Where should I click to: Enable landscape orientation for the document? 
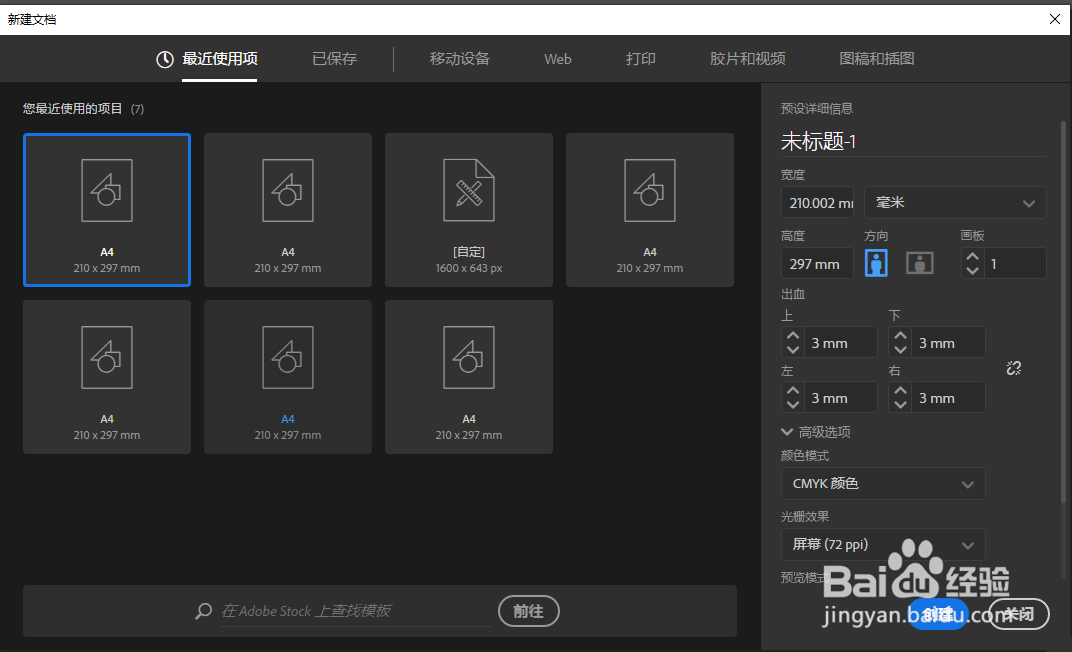click(919, 262)
